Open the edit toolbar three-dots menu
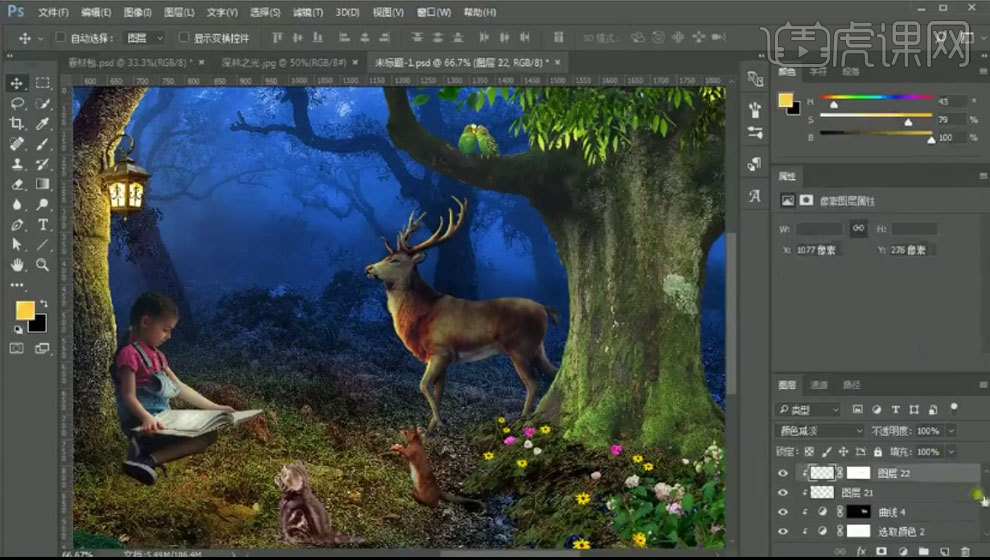This screenshot has width=990, height=560. click(17, 285)
